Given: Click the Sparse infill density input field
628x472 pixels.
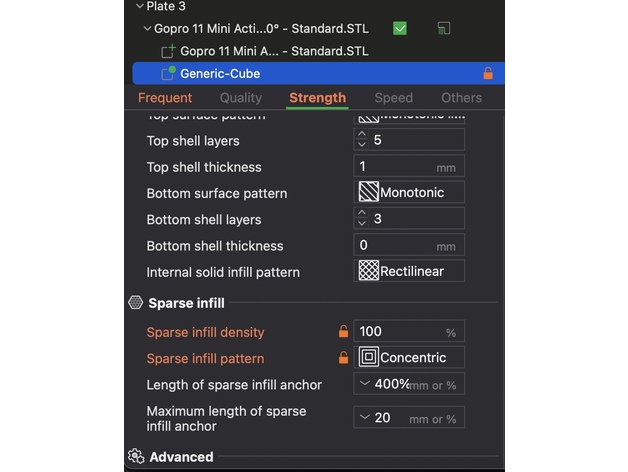Looking at the screenshot, I should [400, 332].
